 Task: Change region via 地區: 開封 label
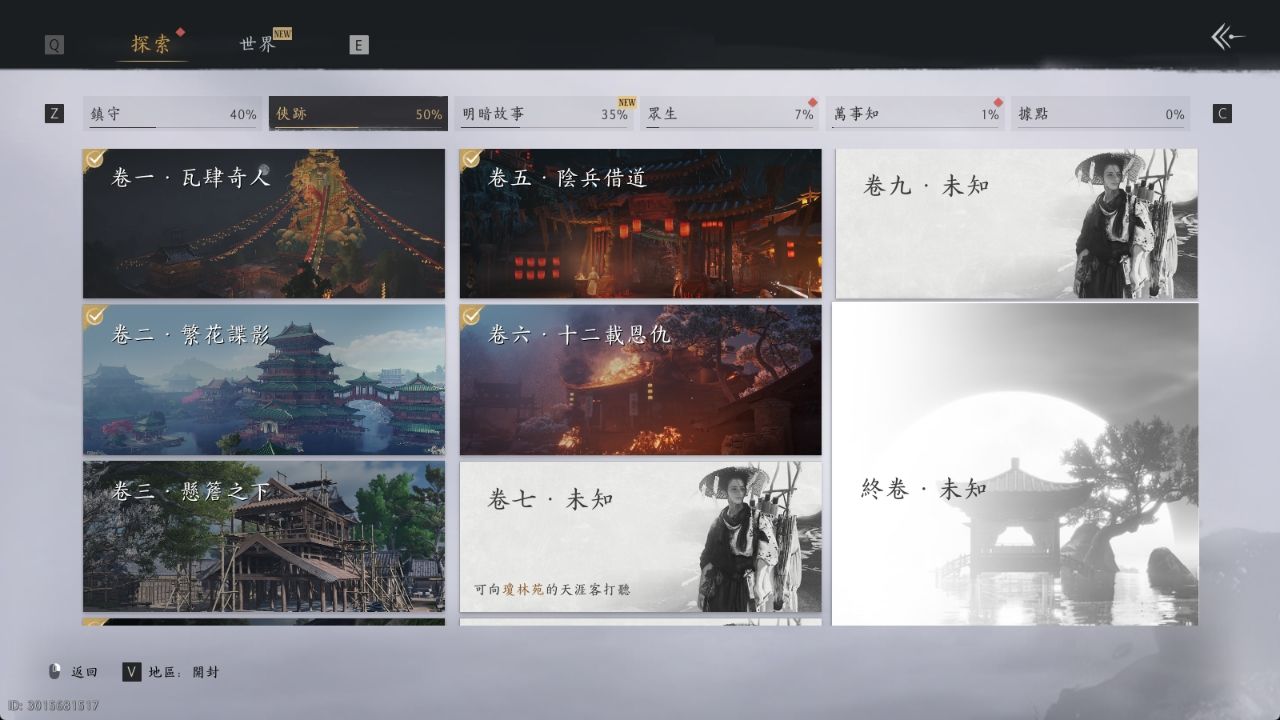point(184,672)
